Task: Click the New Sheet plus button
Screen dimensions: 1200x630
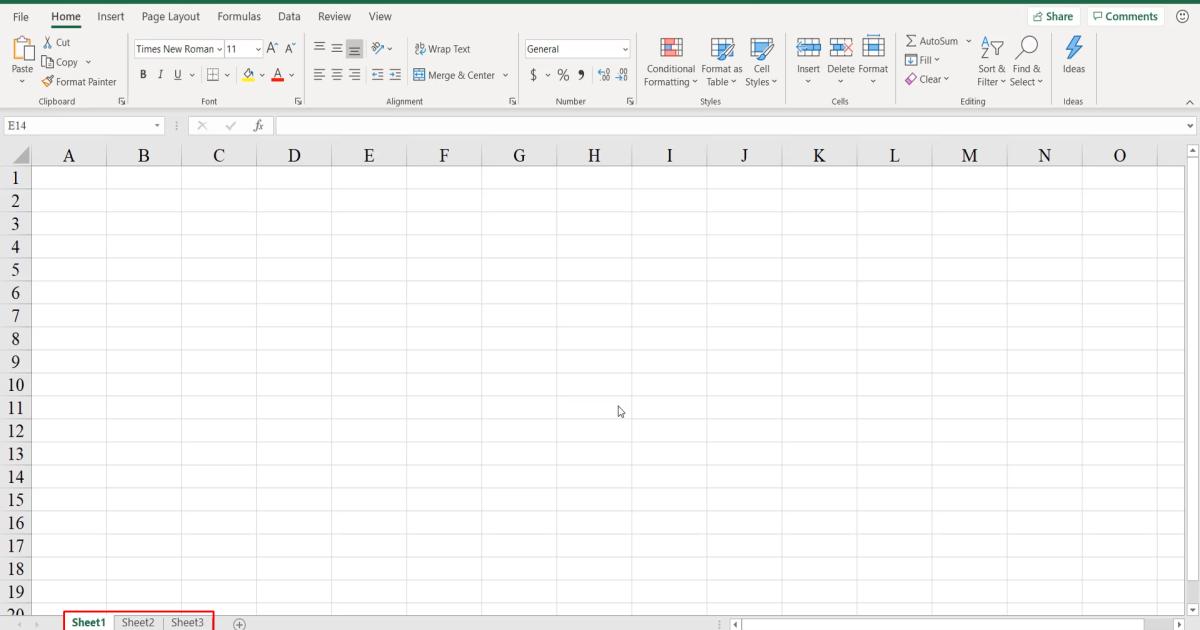Action: [x=239, y=623]
